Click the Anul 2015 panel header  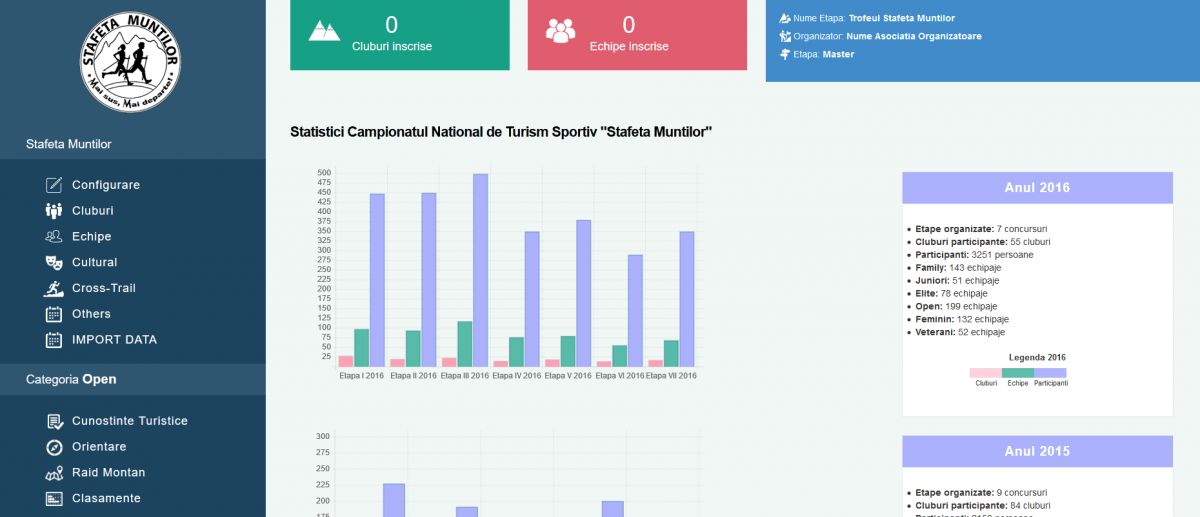point(1037,452)
